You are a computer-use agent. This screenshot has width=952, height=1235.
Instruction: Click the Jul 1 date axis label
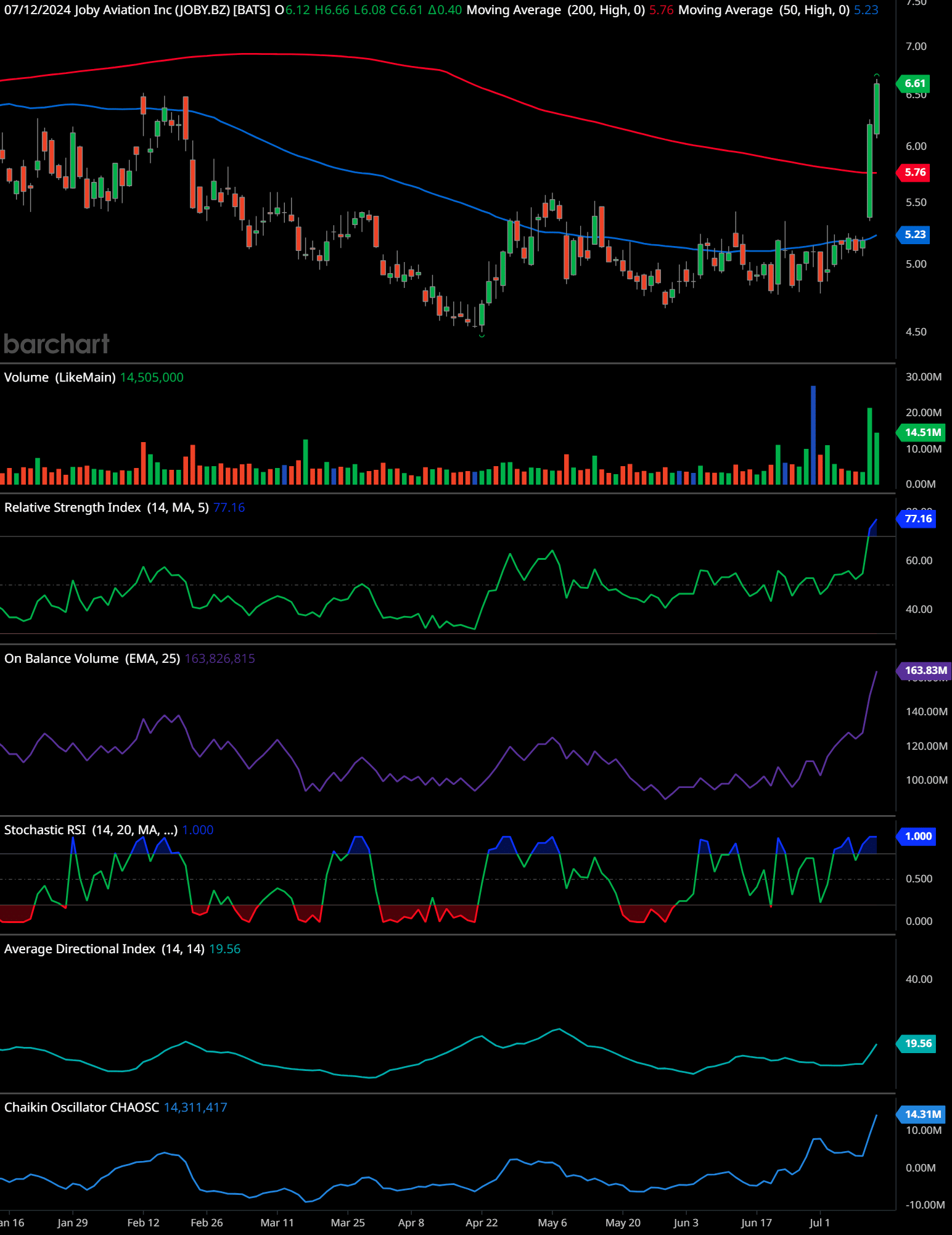point(819,1223)
